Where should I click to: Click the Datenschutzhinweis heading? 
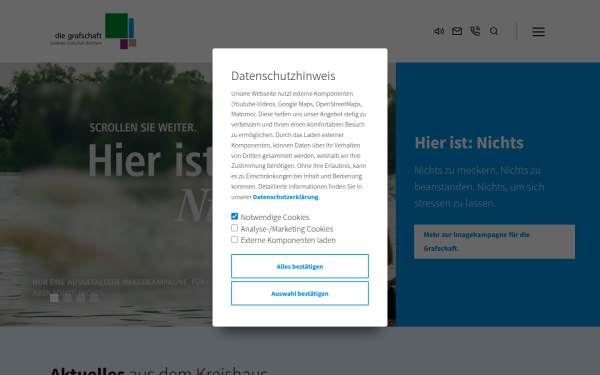(x=283, y=76)
